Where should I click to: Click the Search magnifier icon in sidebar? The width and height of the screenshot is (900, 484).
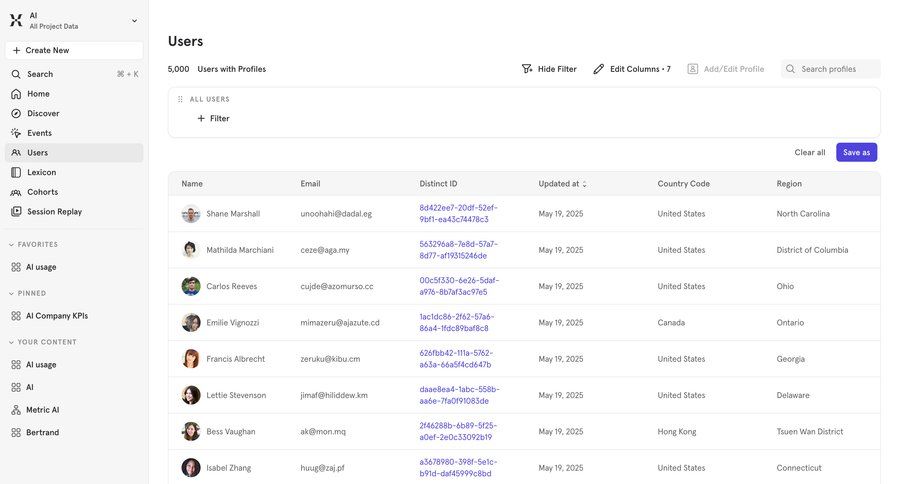pyautogui.click(x=16, y=74)
